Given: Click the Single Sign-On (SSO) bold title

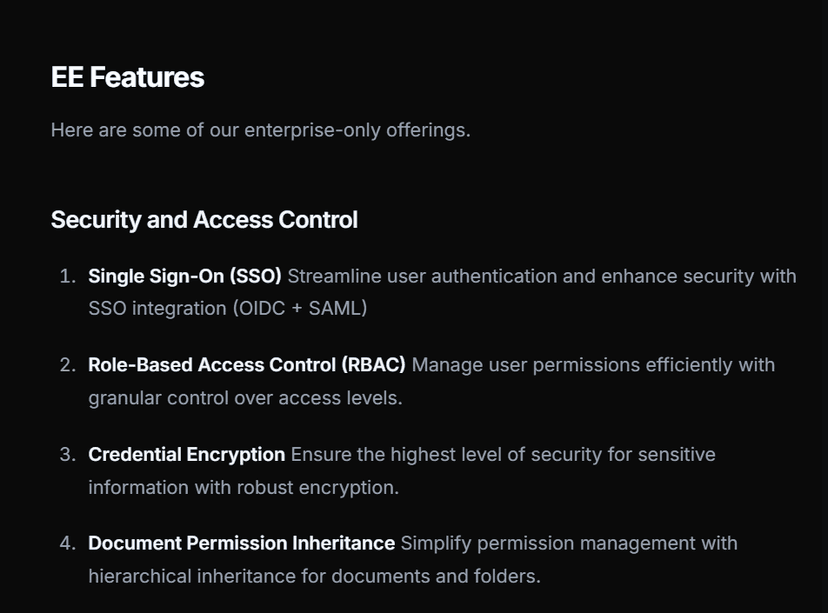Looking at the screenshot, I should [184, 276].
